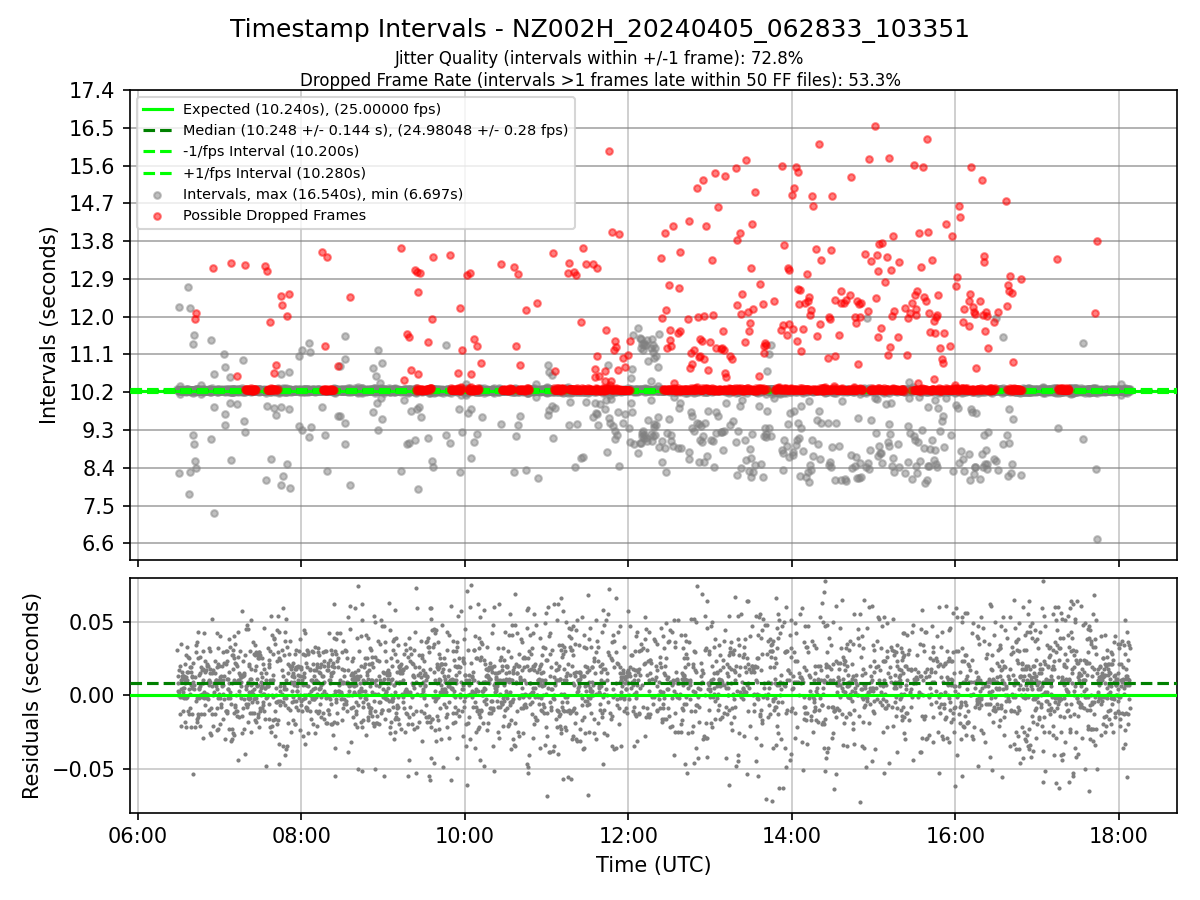1200x900 pixels.
Task: Click the '−0.05' residuals tick label
Action: pos(84,769)
